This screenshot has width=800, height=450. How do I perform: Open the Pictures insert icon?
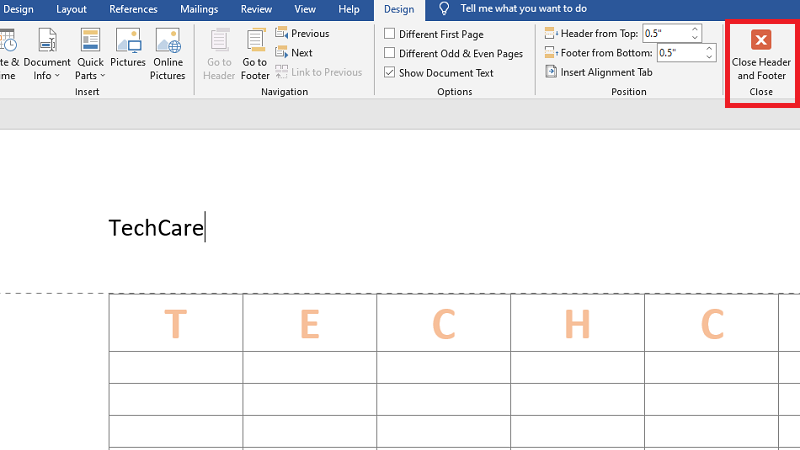click(x=128, y=54)
